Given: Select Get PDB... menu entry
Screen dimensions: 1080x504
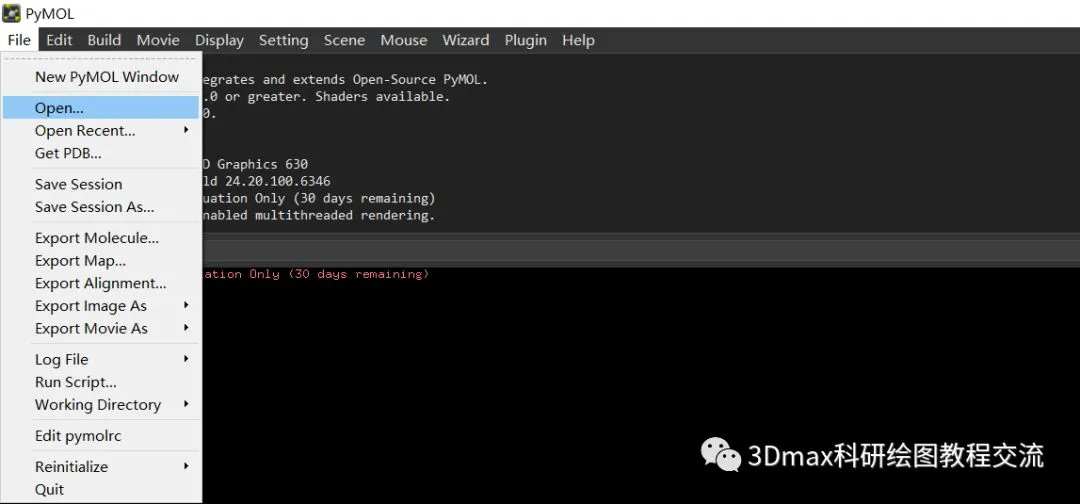Looking at the screenshot, I should 101,153.
